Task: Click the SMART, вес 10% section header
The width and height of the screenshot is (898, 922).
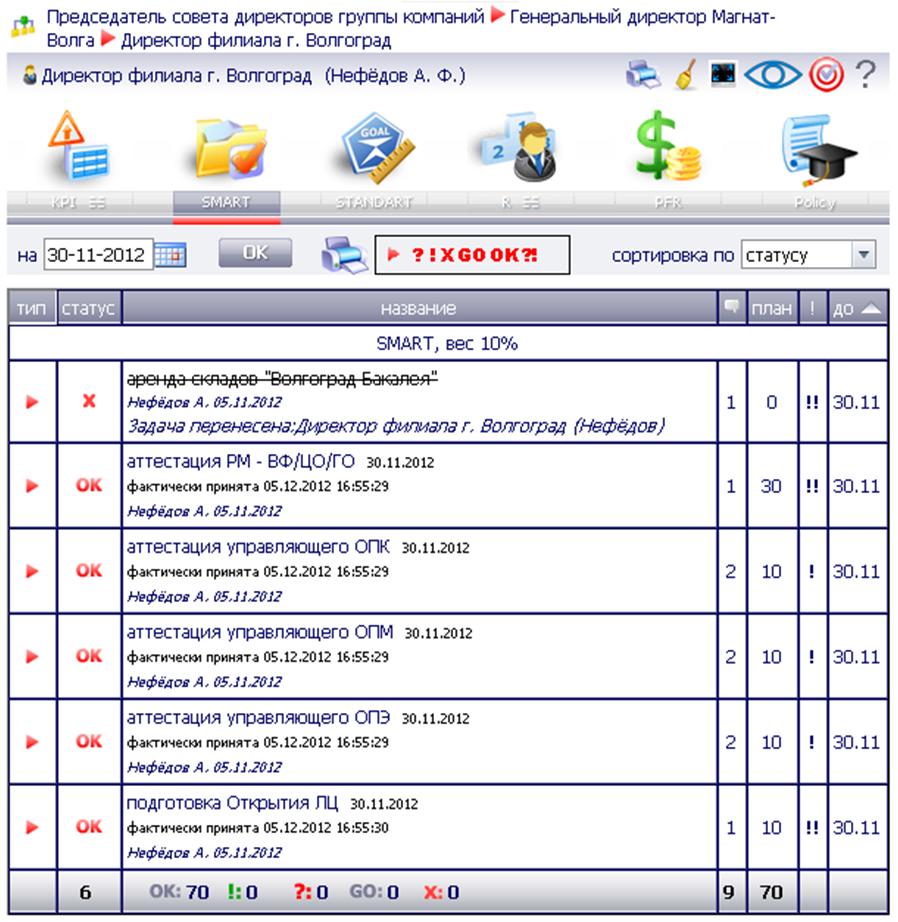Action: [448, 343]
